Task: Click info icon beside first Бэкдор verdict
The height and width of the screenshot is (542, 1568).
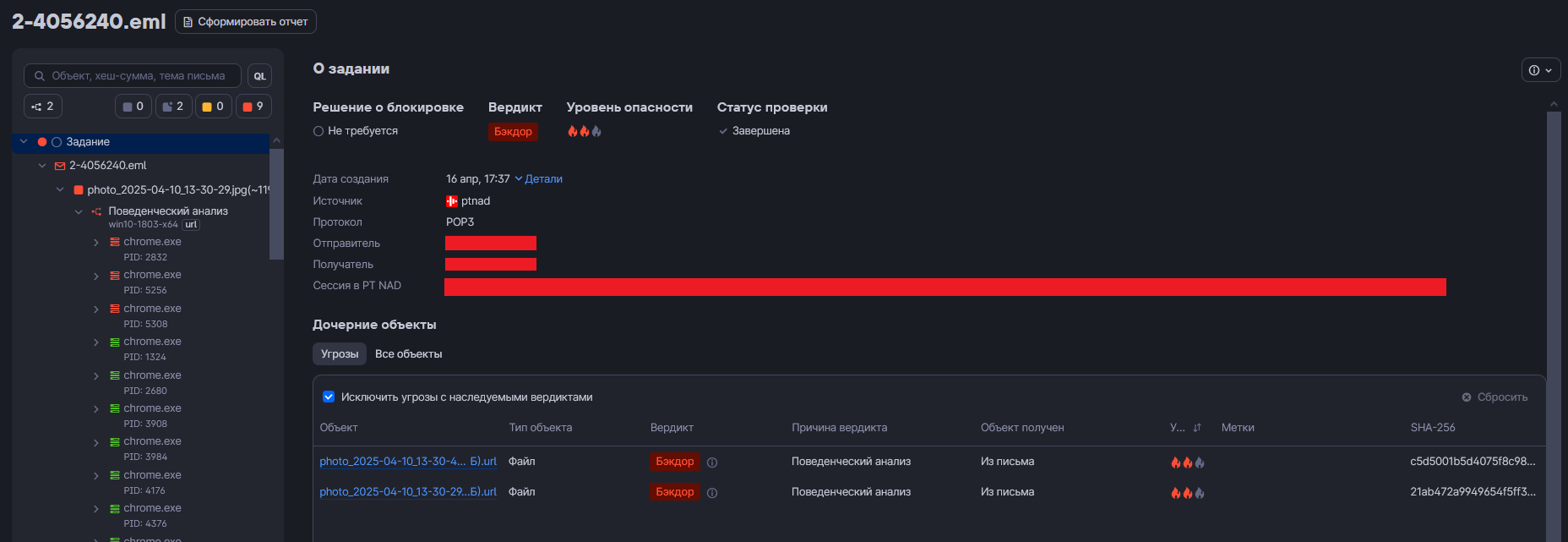Action: [712, 463]
